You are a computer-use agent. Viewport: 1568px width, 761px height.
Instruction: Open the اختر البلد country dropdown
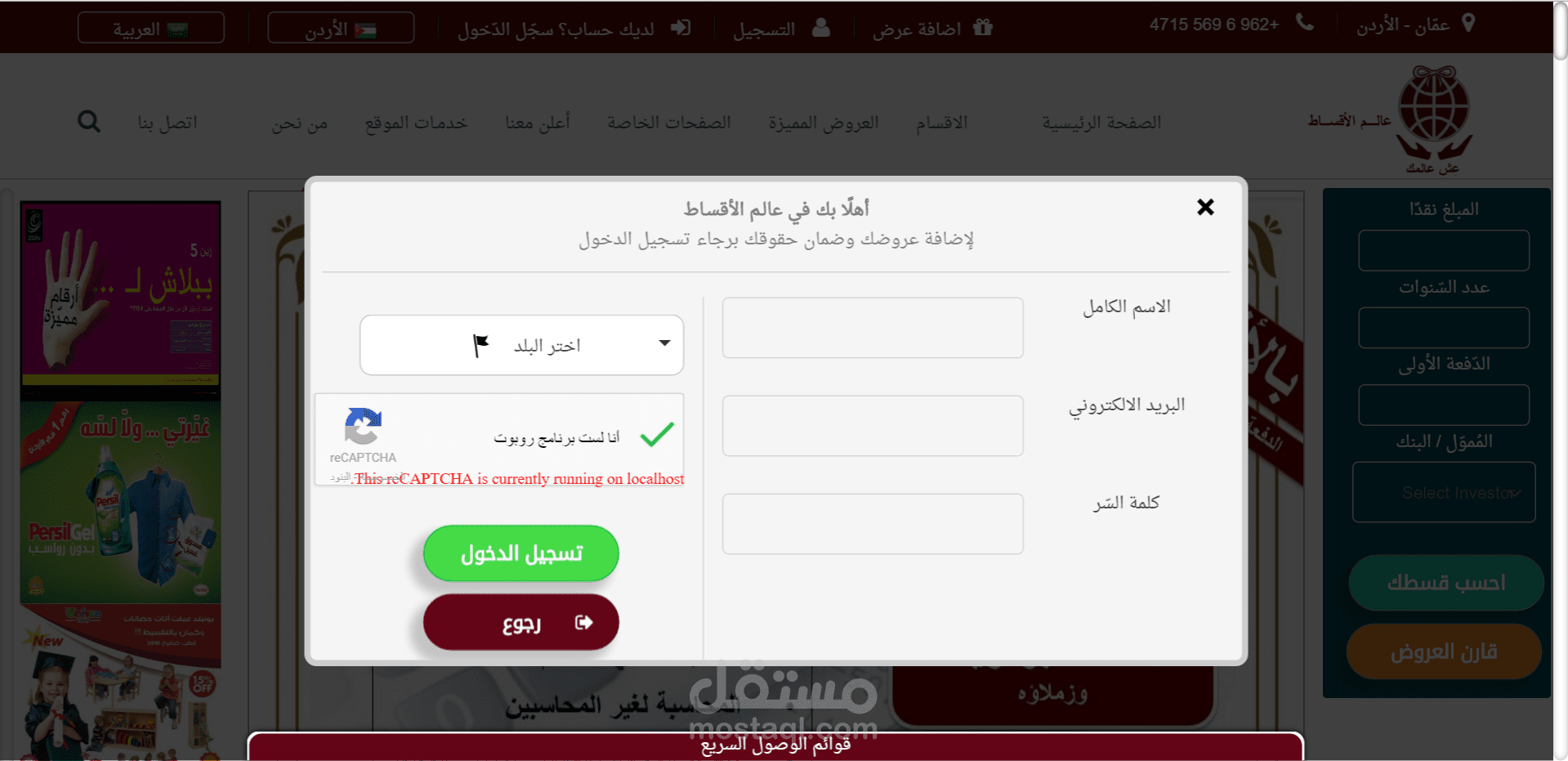(521, 345)
